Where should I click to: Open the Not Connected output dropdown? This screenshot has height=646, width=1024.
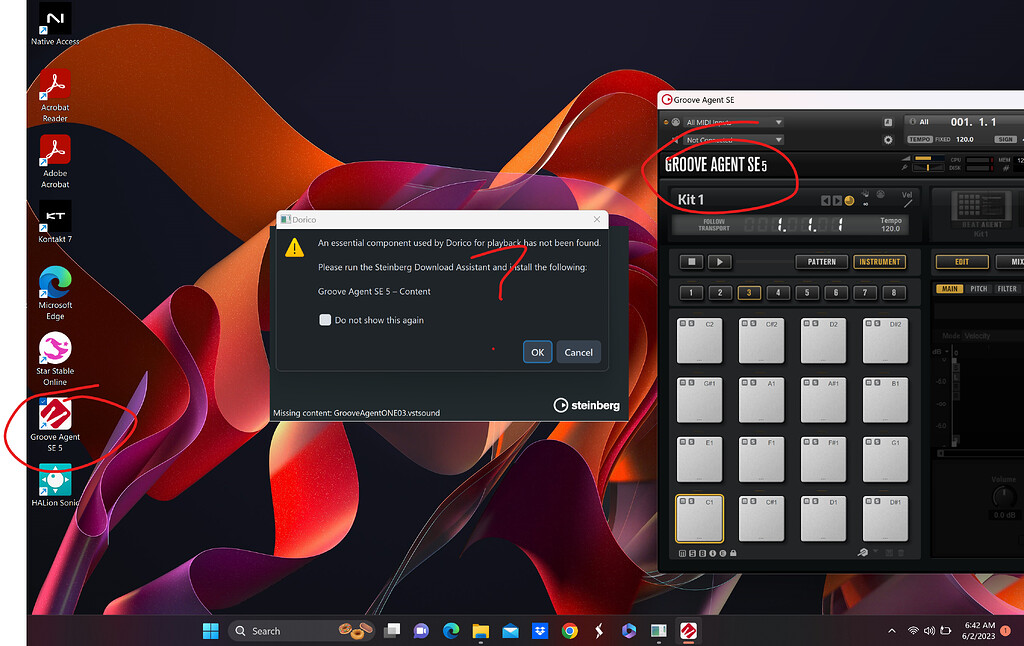(x=733, y=140)
